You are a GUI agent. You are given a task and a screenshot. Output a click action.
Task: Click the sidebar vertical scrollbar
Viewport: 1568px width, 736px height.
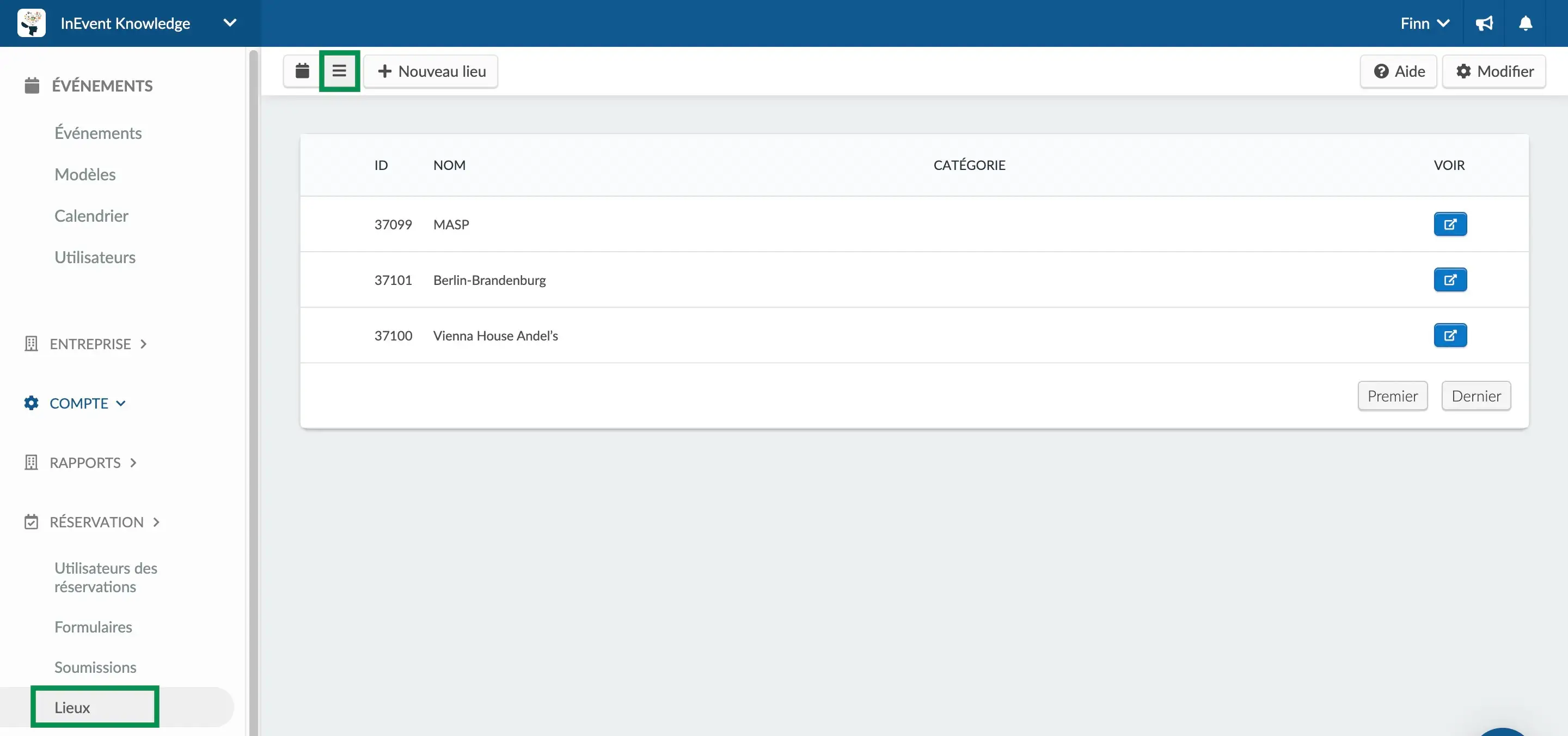tap(253, 392)
